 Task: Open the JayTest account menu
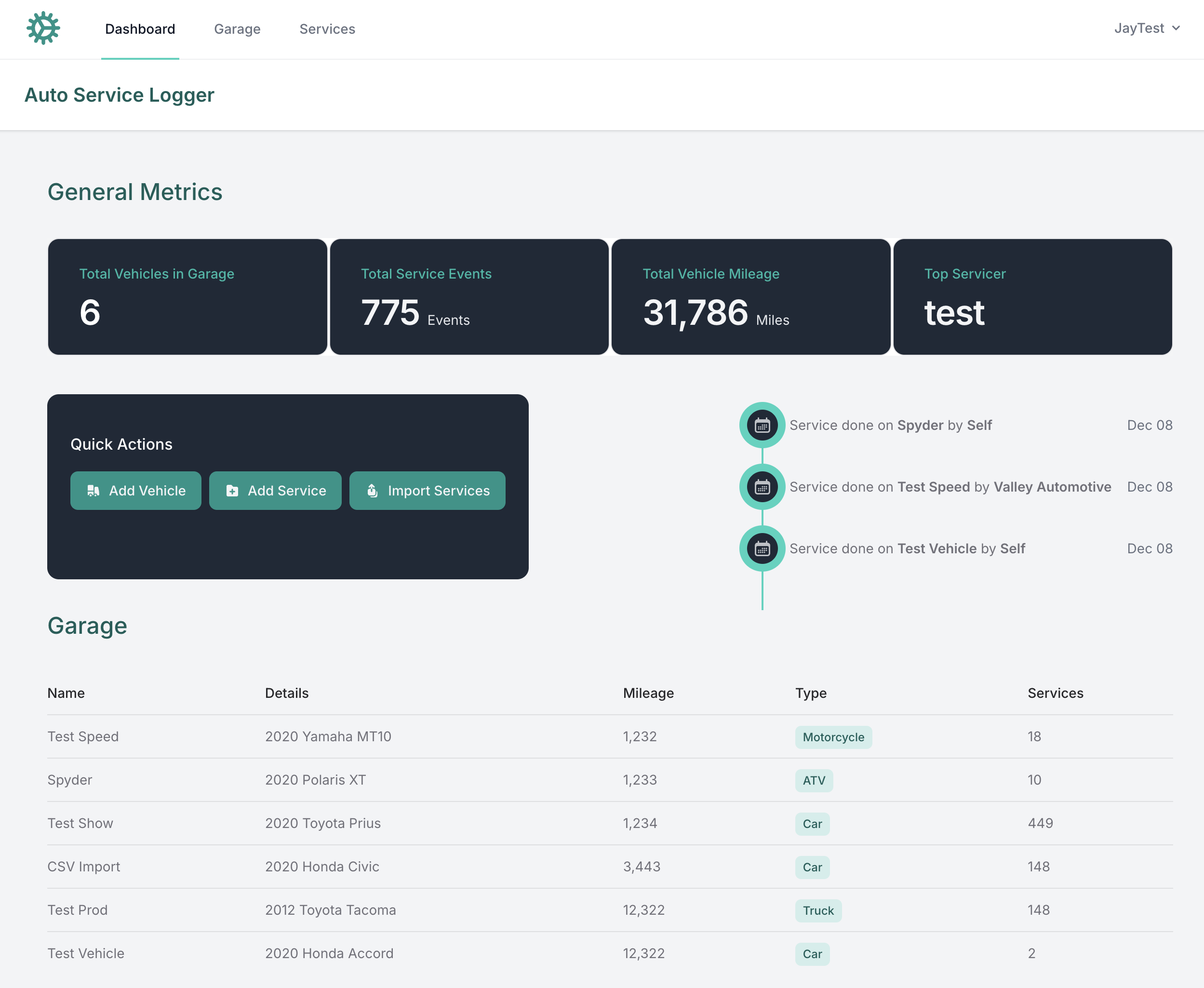coord(1139,28)
